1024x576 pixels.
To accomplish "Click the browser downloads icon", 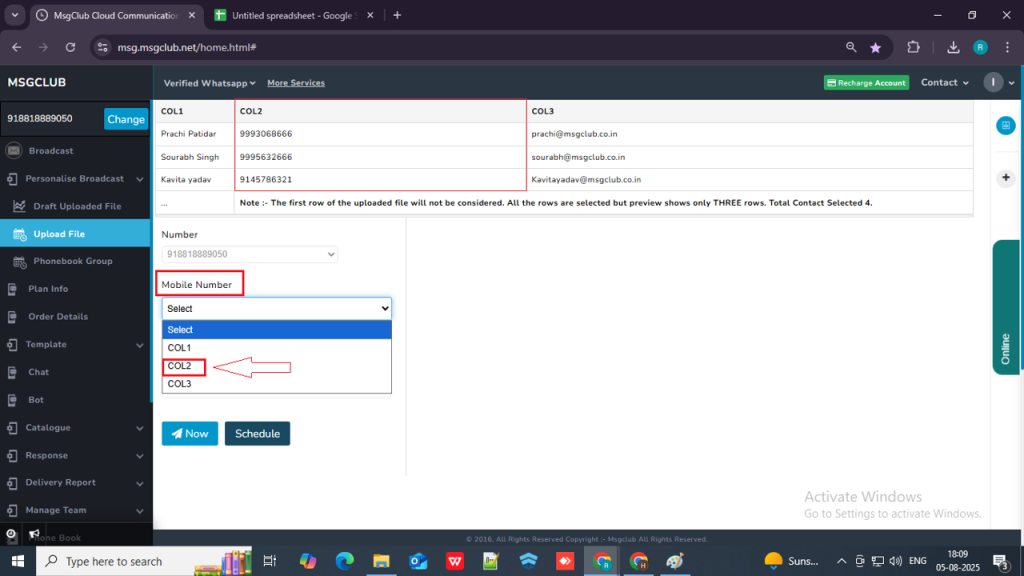I will [x=953, y=47].
